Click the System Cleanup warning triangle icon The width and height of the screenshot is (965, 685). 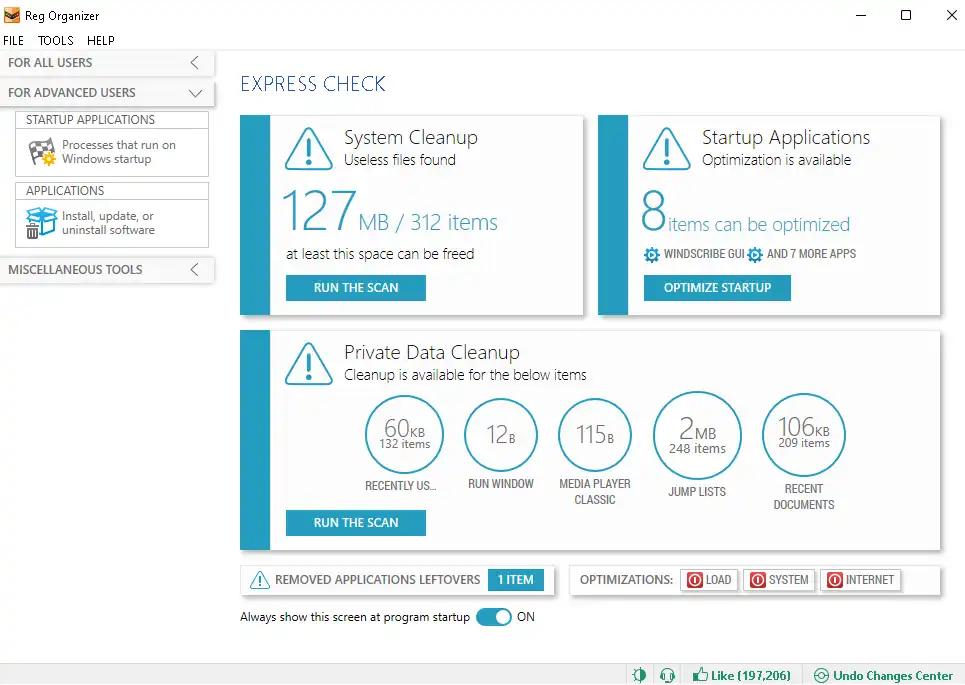tap(309, 148)
